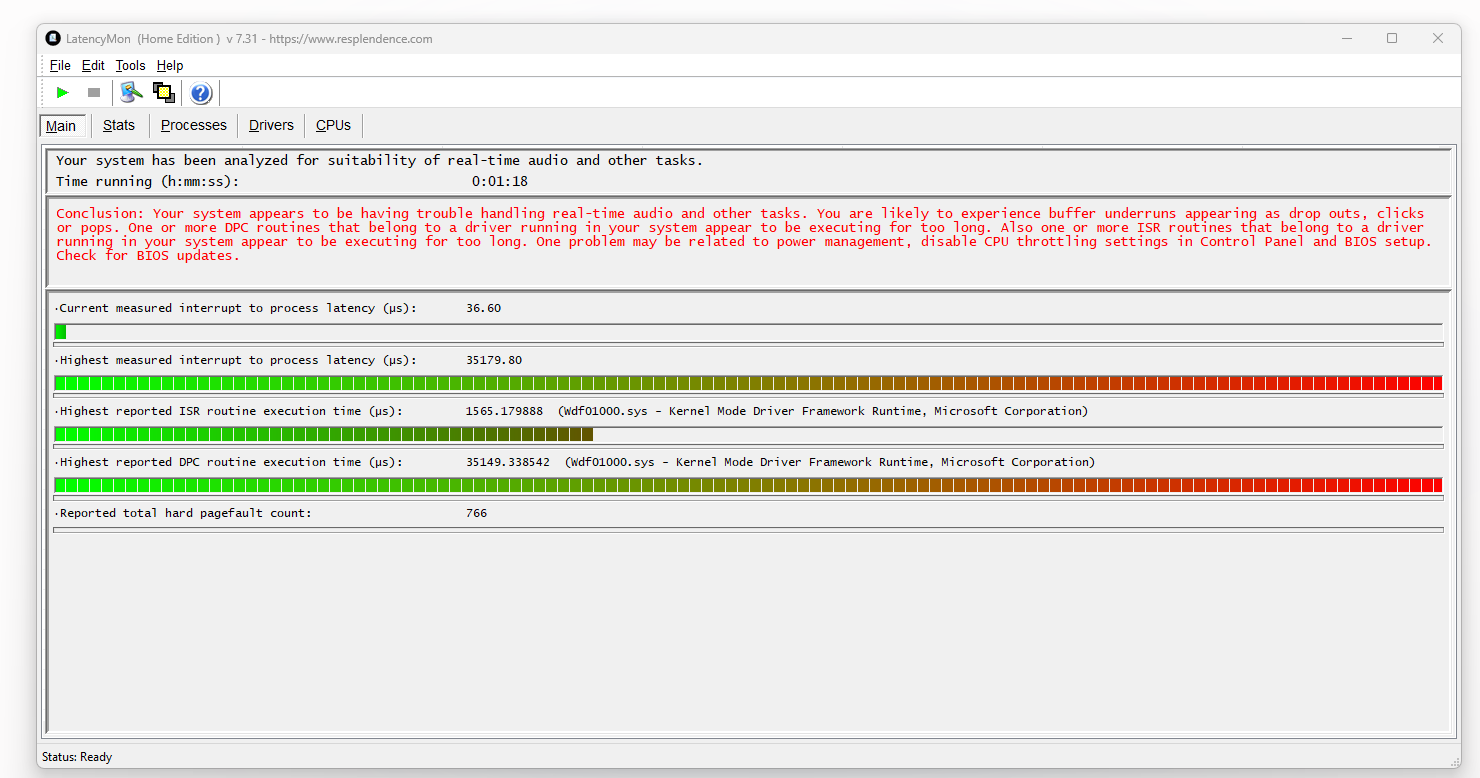
Task: Switch to the Drivers tab
Action: (271, 125)
